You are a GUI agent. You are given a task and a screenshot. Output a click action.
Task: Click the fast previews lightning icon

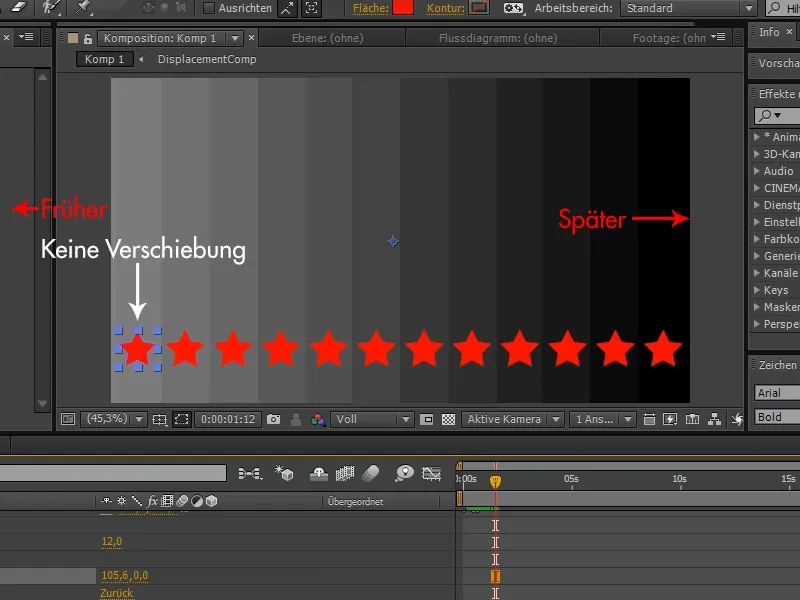(x=670, y=419)
